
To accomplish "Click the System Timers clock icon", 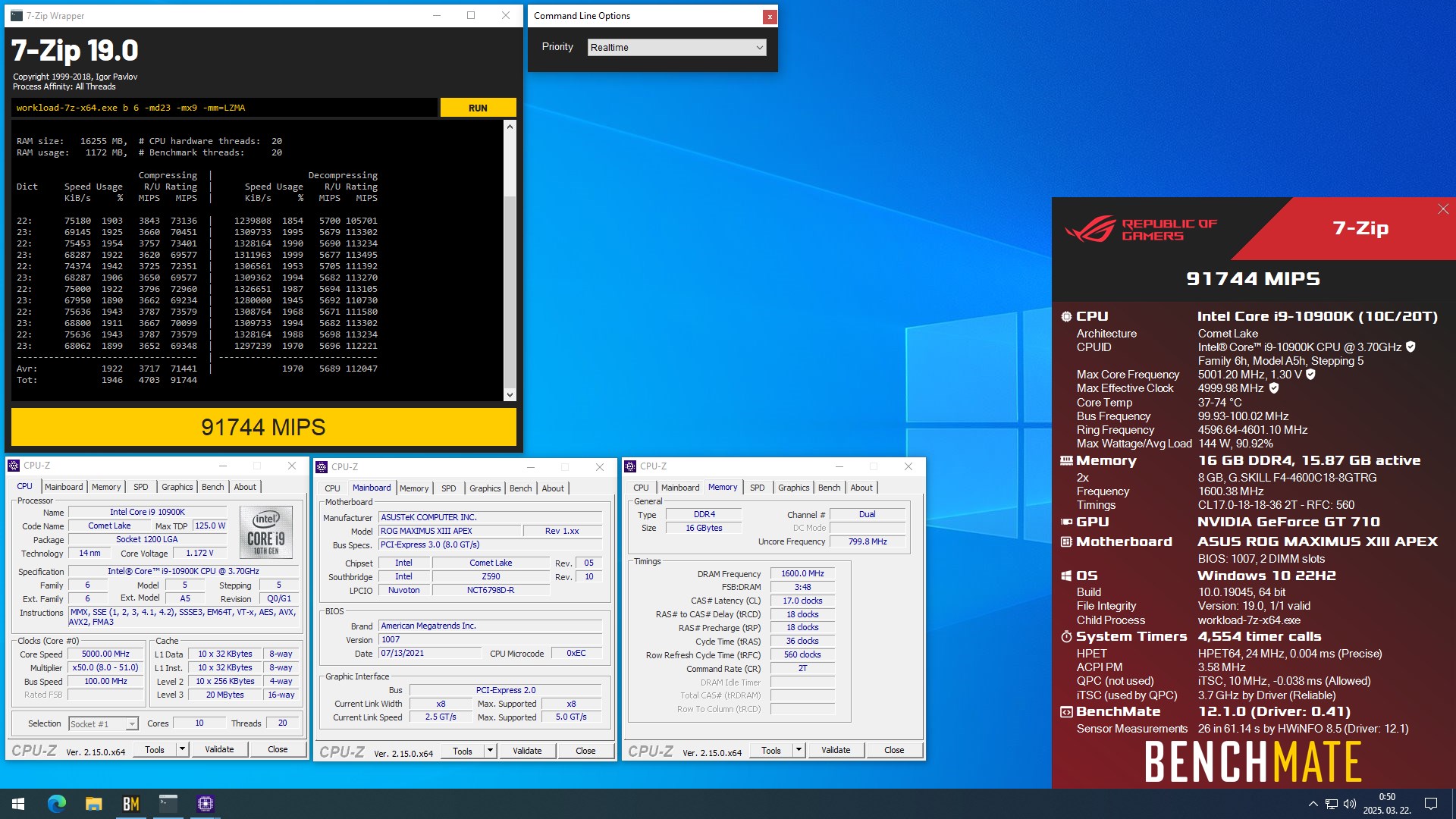I will (x=1066, y=637).
